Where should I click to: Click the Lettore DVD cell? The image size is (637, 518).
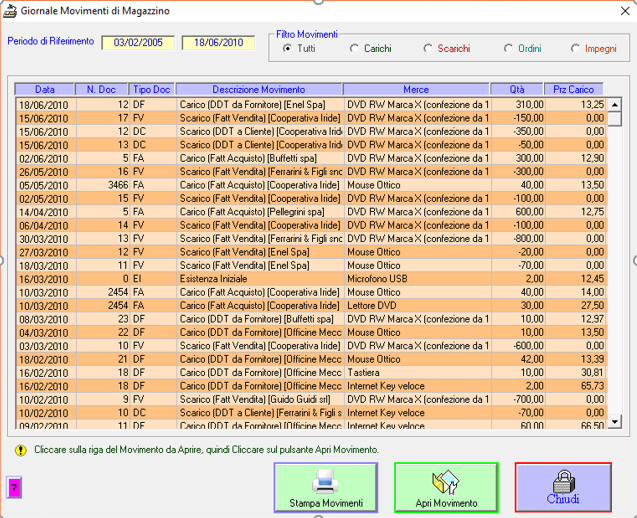click(417, 306)
